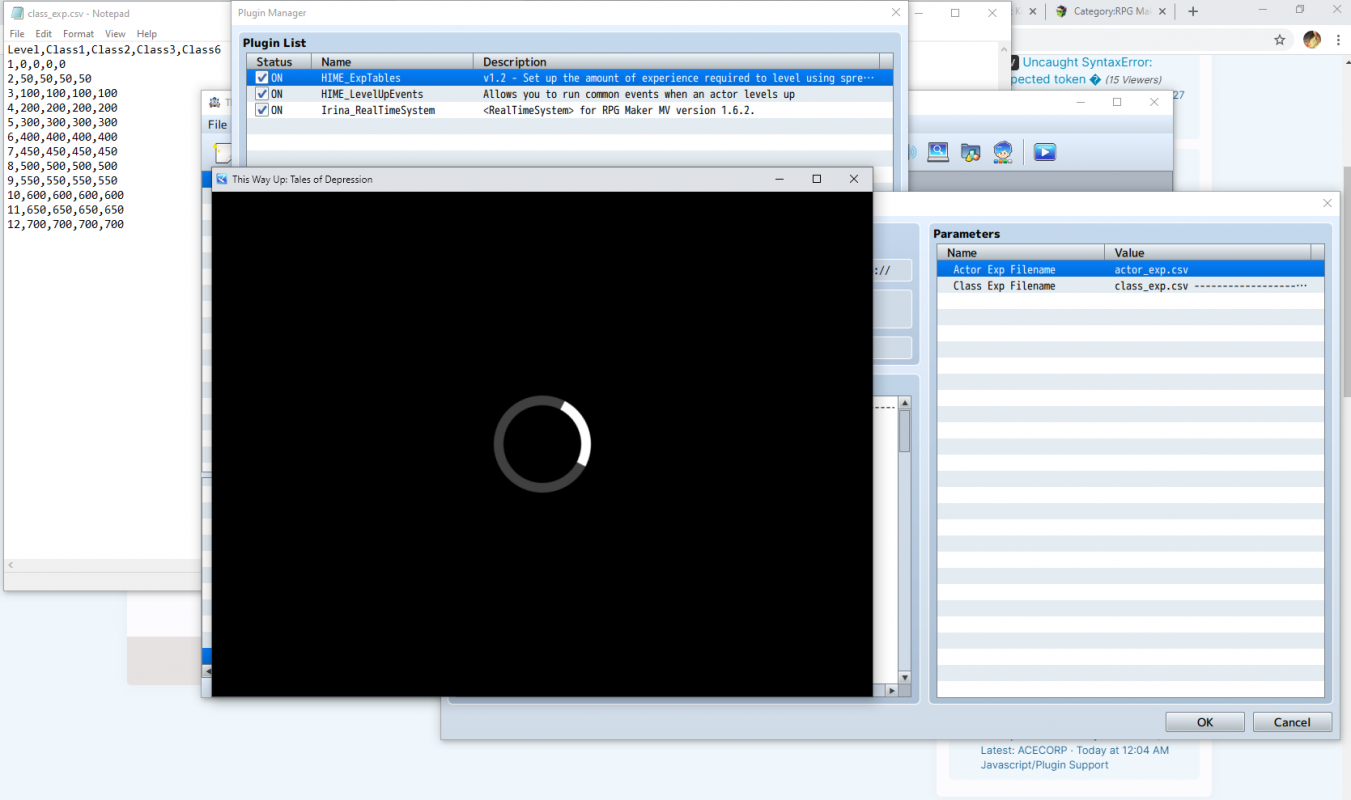Open the Javascript/Plugin Support forum link
1351x800 pixels.
click(1044, 765)
